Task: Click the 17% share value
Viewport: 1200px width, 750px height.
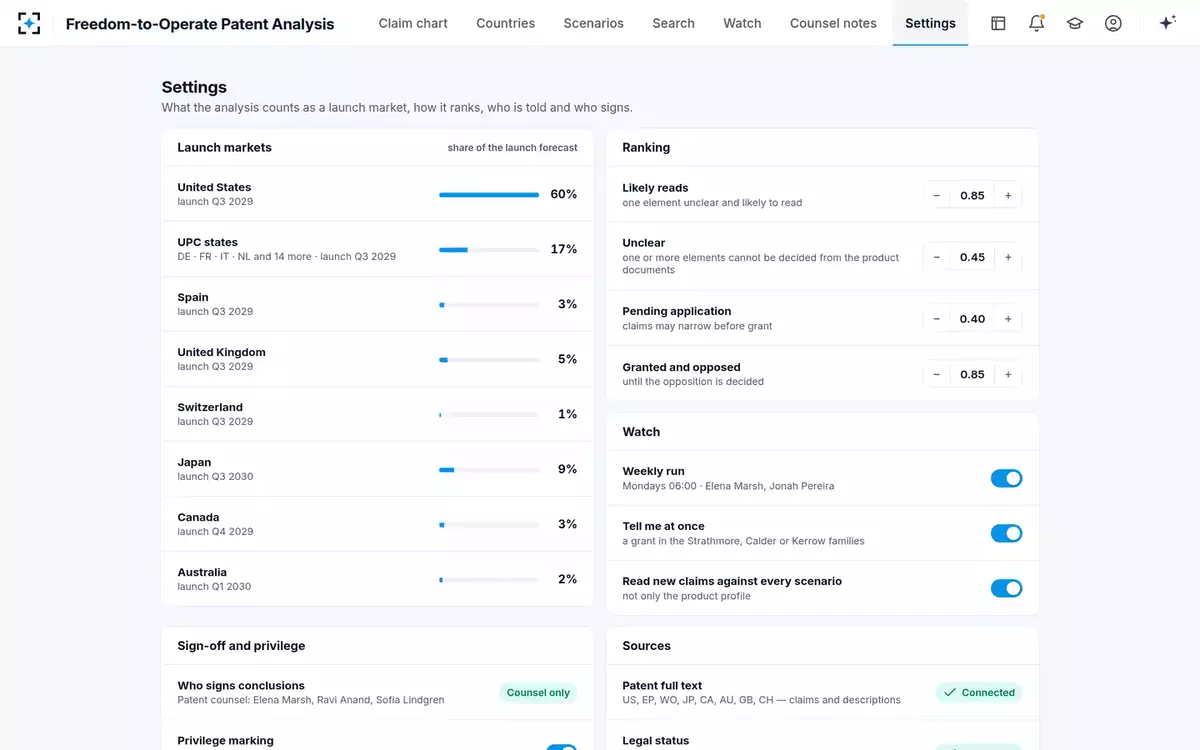Action: [x=564, y=249]
